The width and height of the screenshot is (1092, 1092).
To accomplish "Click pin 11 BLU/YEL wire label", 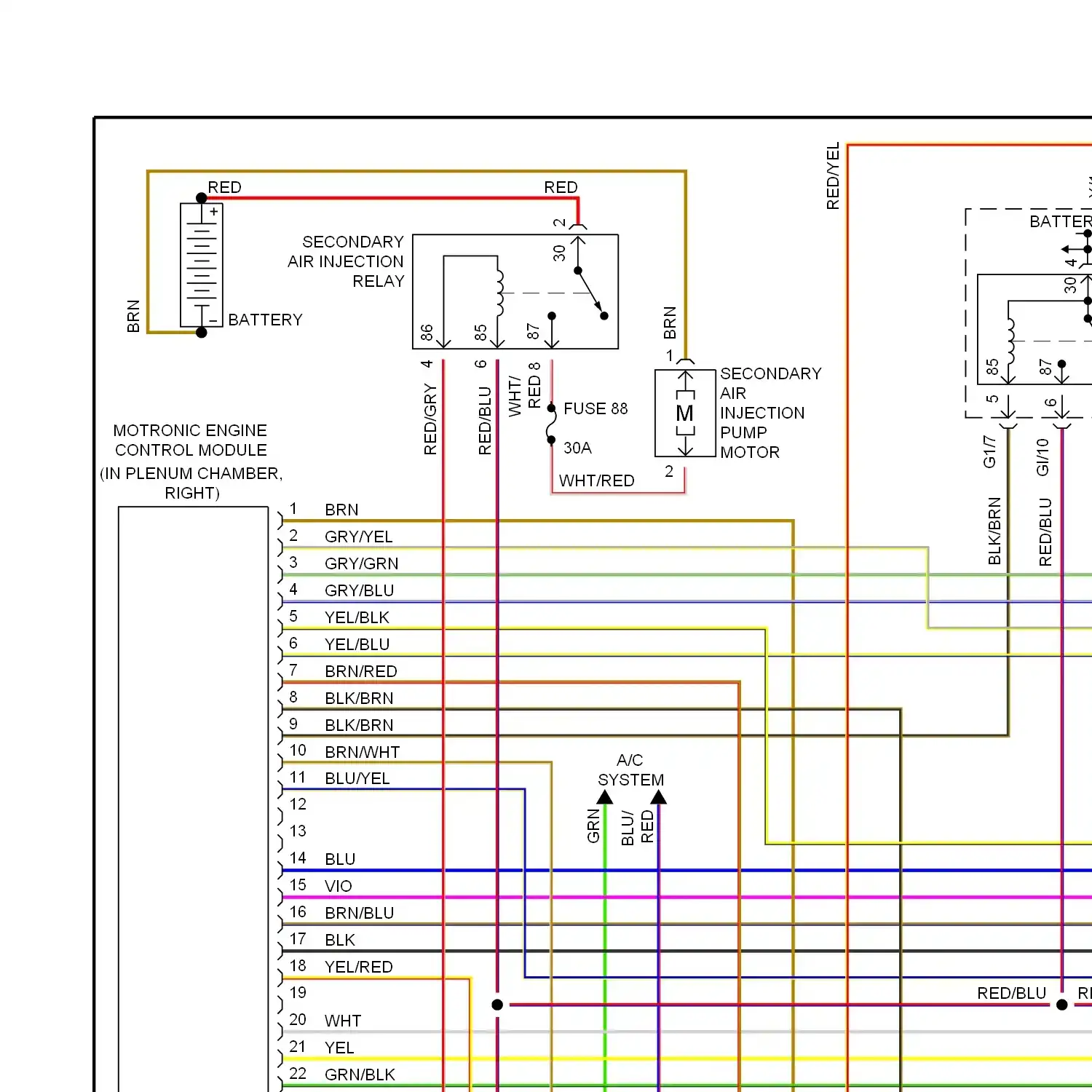I will point(357,778).
